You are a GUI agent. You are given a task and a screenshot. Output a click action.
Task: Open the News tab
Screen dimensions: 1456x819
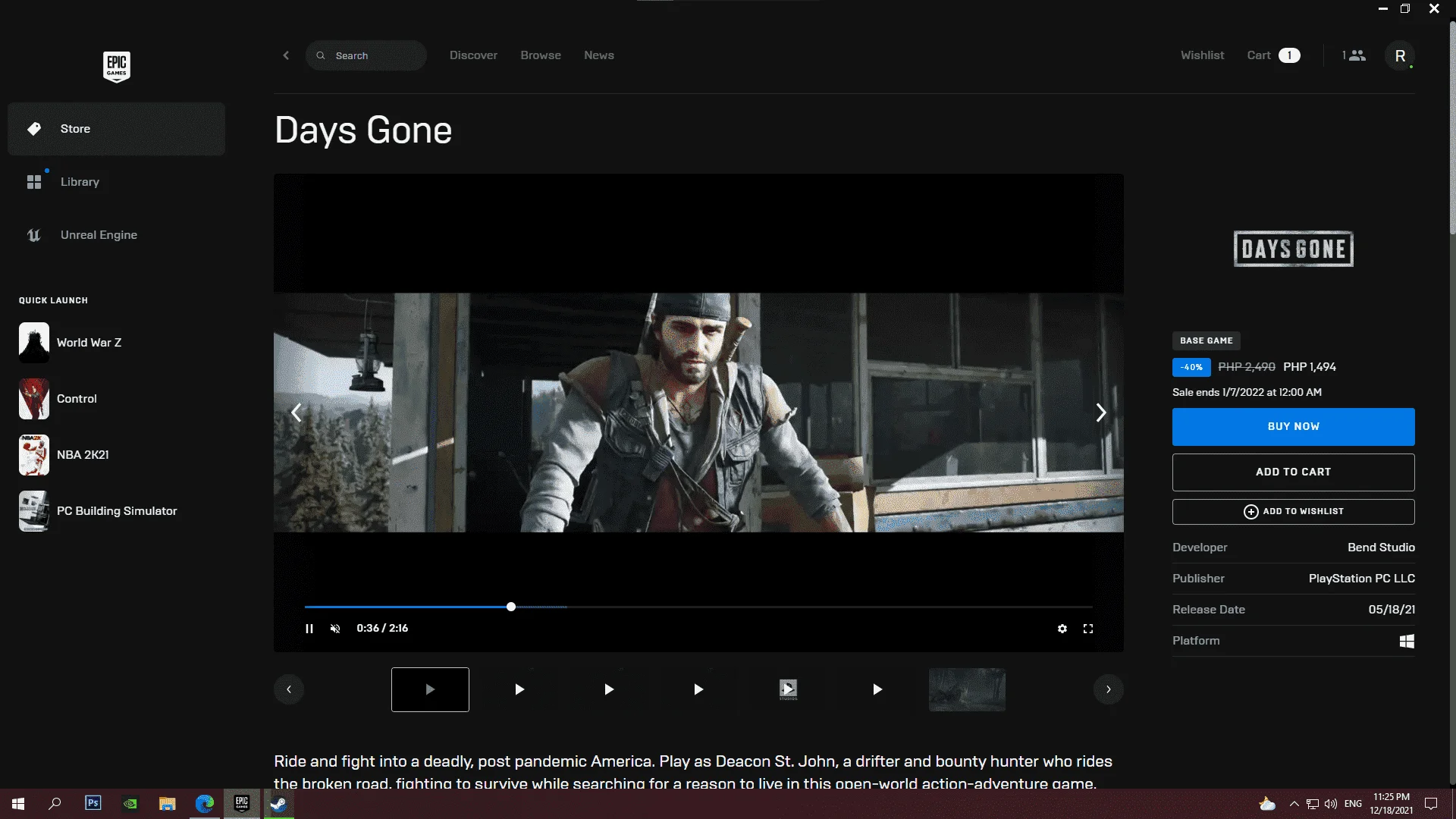point(599,55)
